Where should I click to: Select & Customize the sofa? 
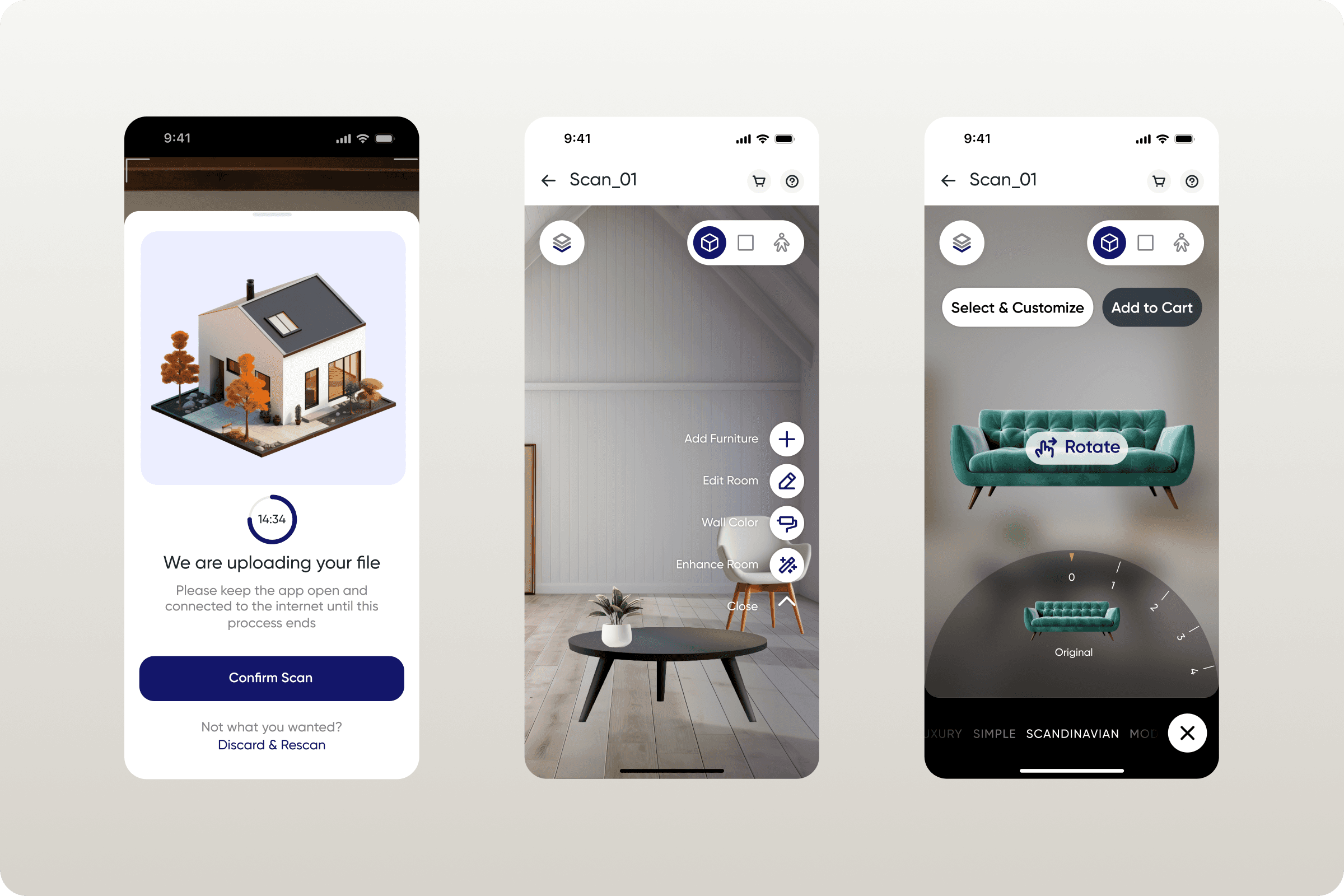click(1016, 307)
